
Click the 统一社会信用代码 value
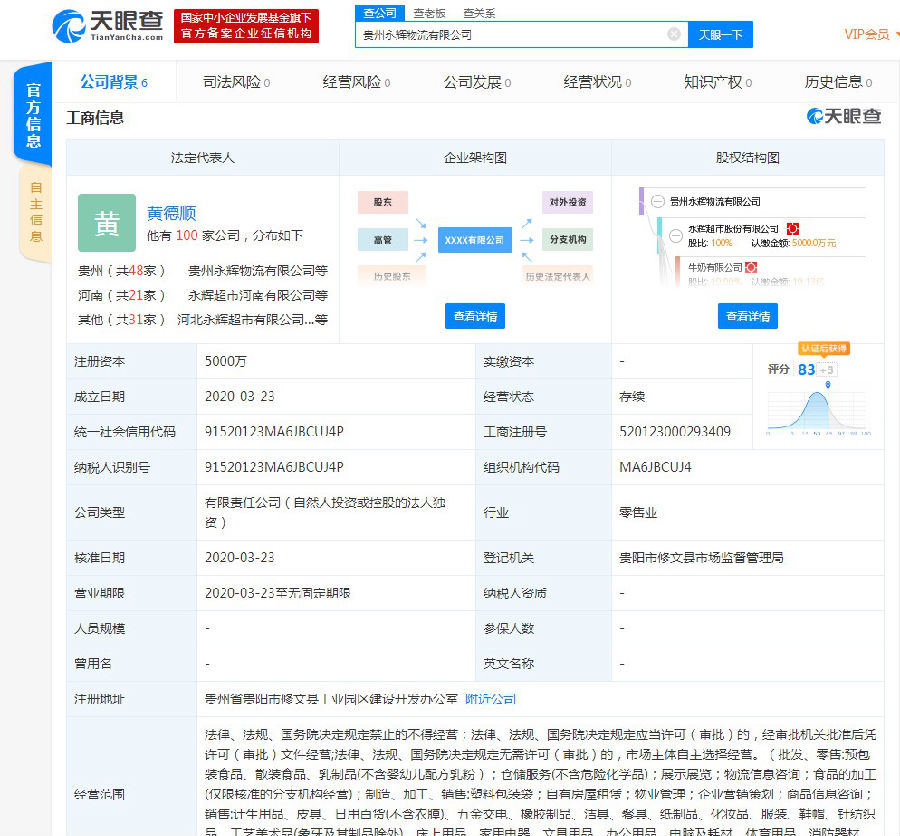pyautogui.click(x=274, y=431)
